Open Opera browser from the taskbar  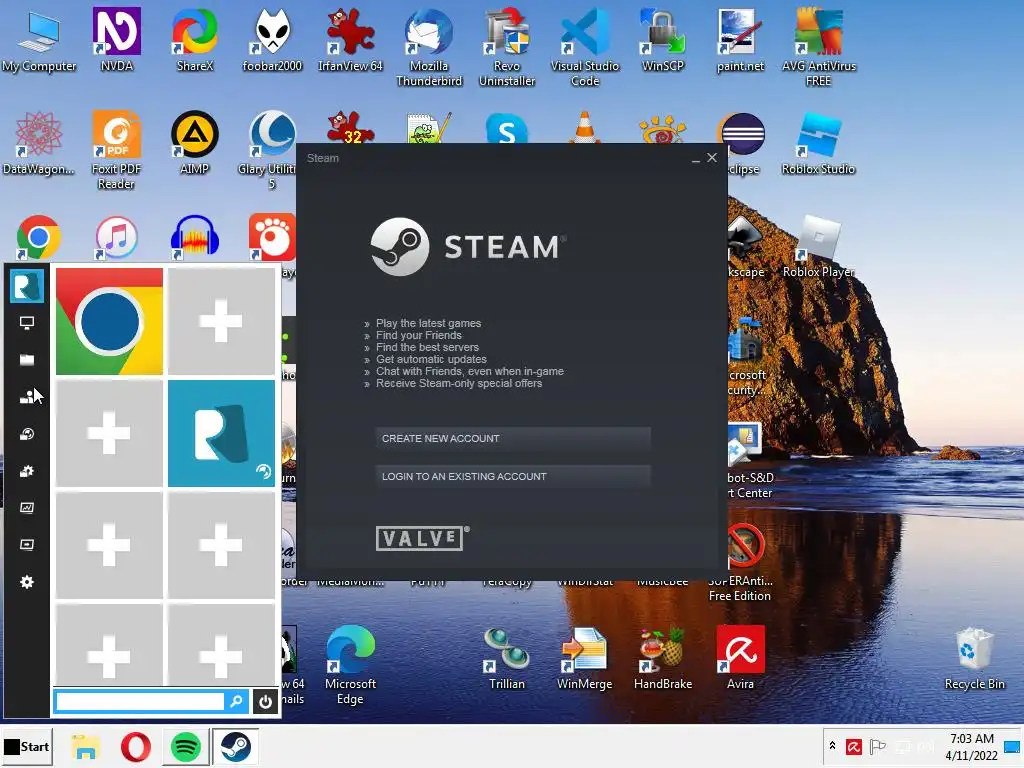pyautogui.click(x=135, y=746)
